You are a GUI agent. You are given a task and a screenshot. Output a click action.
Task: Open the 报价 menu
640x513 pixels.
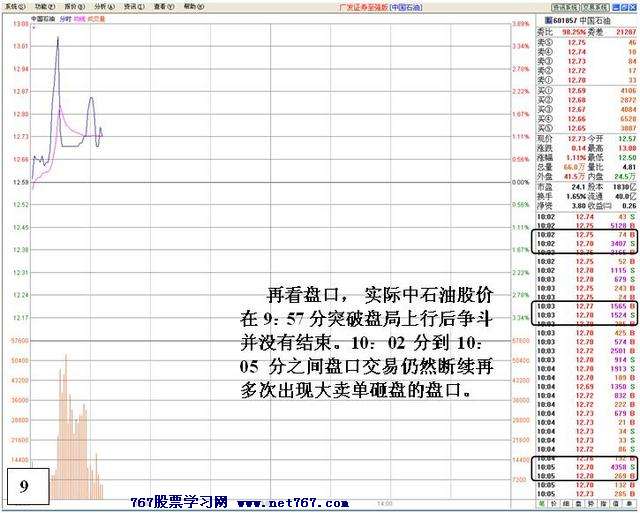point(75,7)
